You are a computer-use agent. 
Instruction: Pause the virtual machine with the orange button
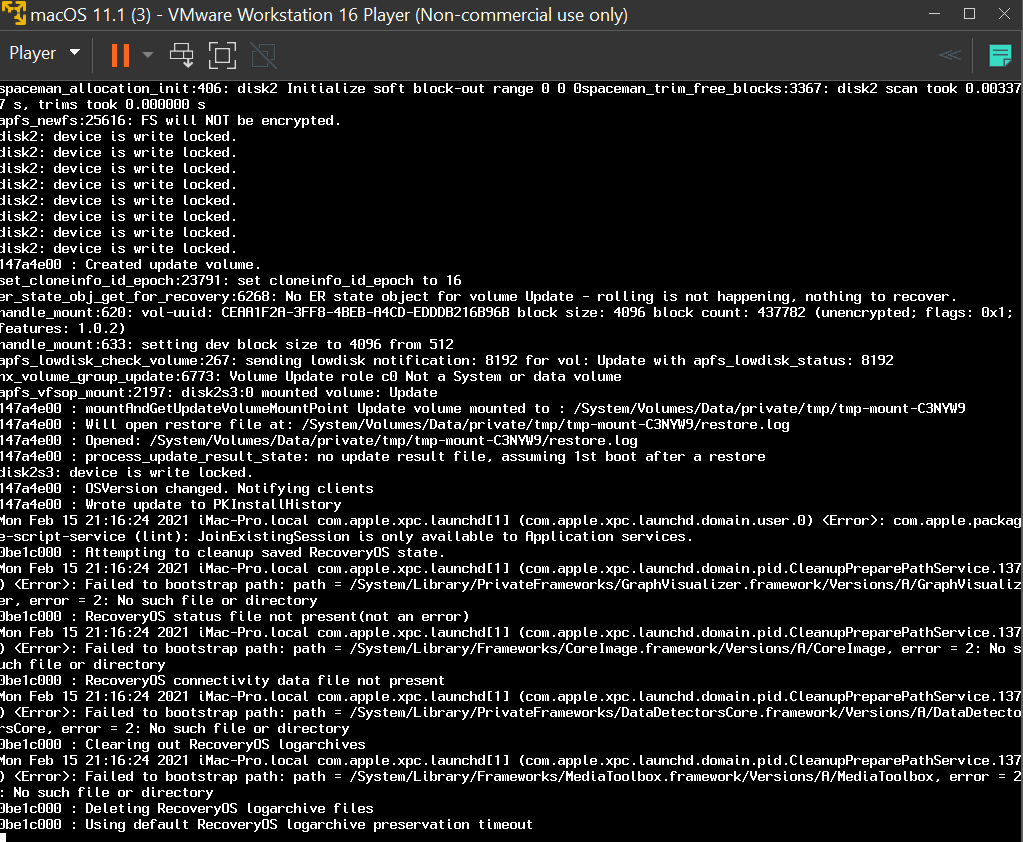[120, 54]
